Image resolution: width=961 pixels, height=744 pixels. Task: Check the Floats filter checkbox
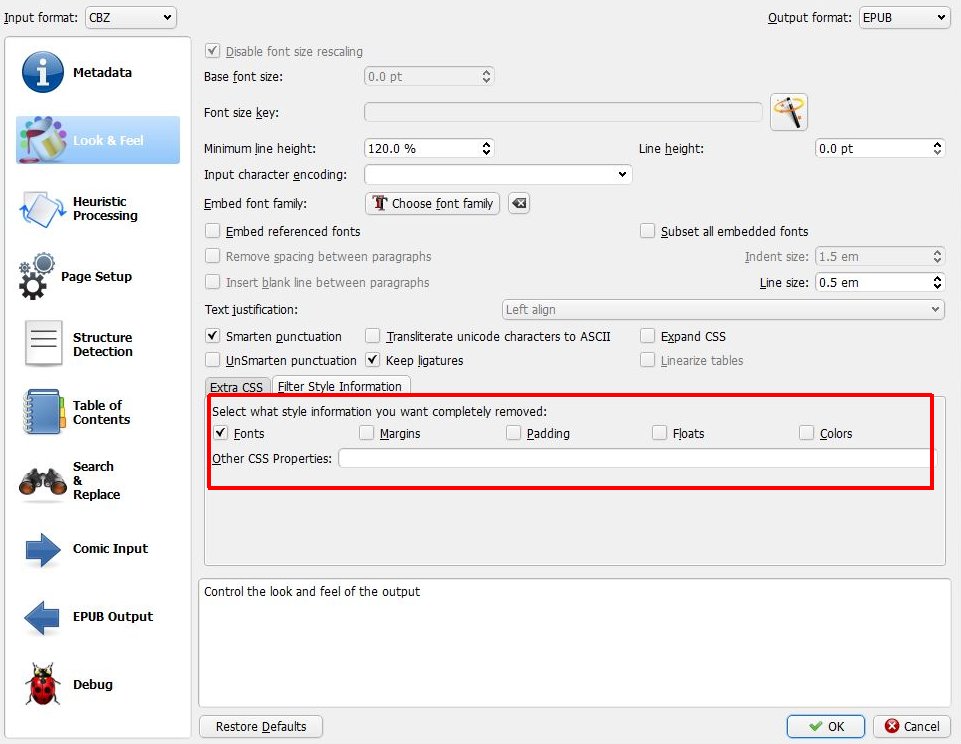[x=659, y=433]
